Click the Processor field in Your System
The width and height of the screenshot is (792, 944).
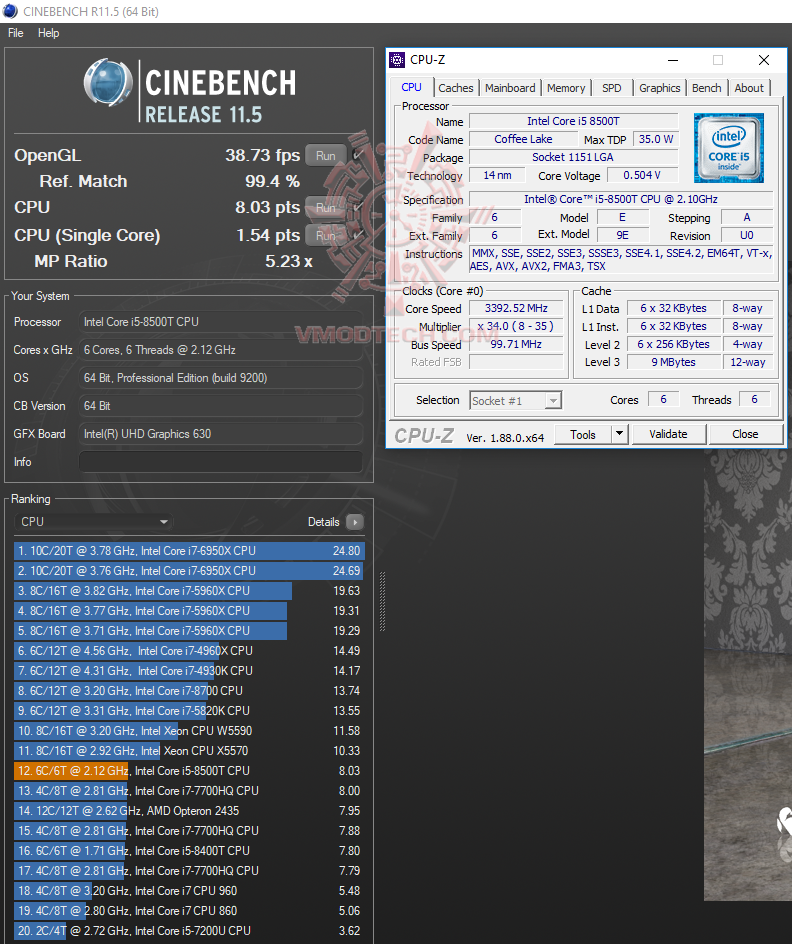(220, 322)
